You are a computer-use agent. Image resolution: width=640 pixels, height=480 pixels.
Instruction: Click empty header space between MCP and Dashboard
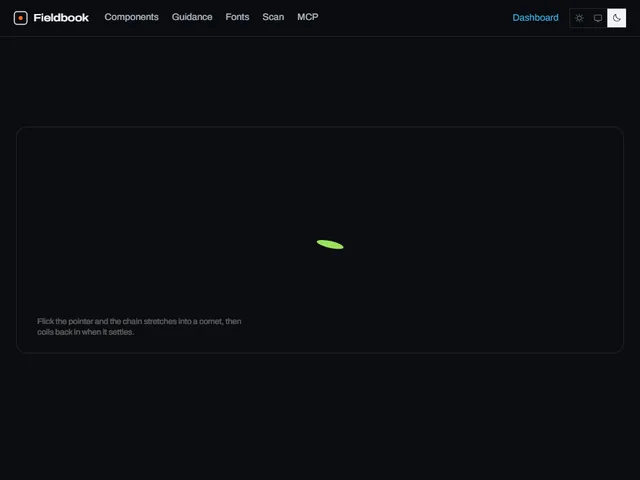tap(414, 18)
